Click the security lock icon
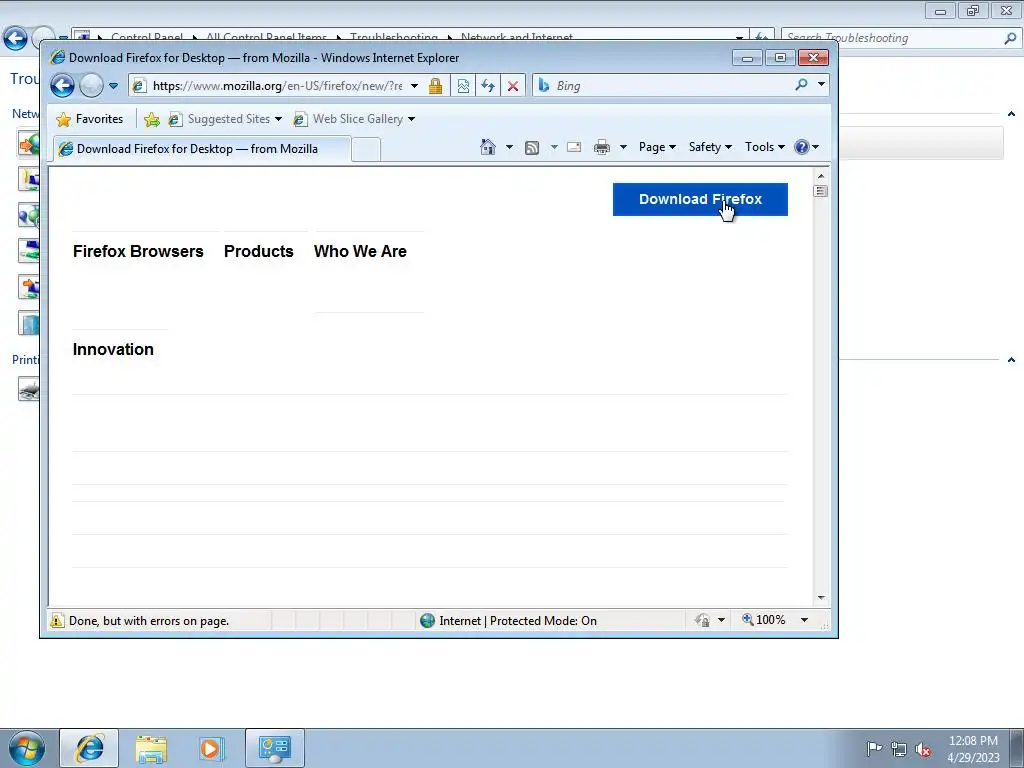 click(436, 86)
